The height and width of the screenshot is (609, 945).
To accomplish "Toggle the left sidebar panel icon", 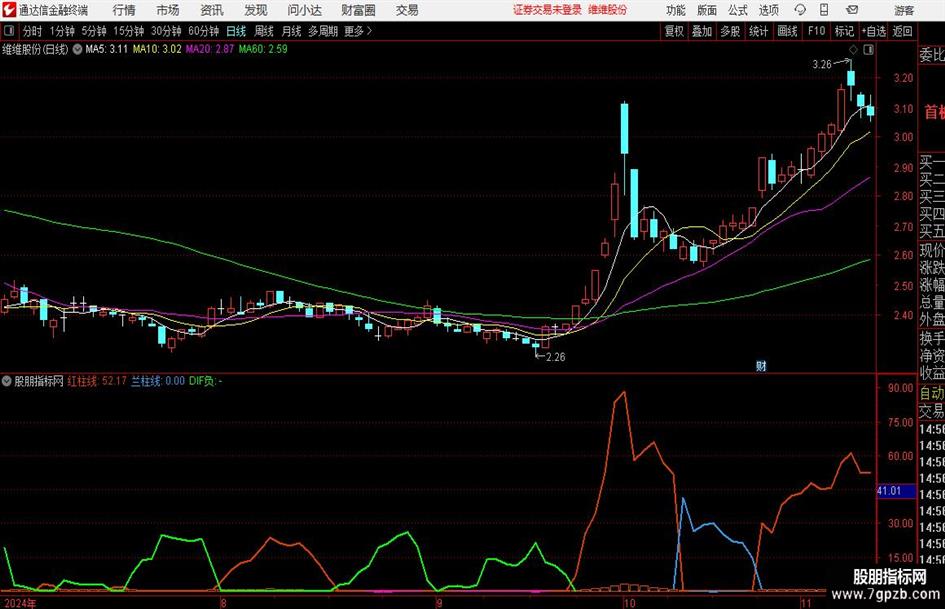I will click(8, 31).
